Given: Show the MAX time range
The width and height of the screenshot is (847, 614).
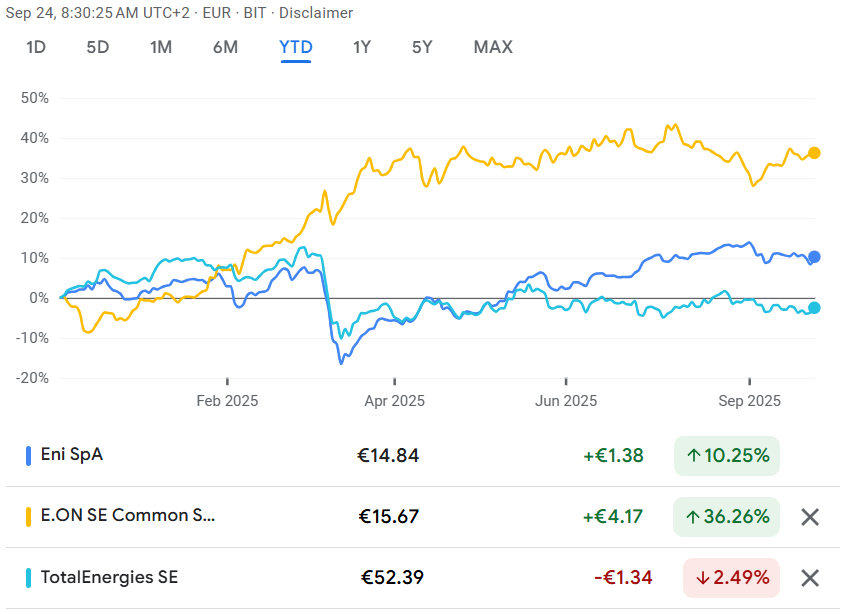Looking at the screenshot, I should (493, 47).
